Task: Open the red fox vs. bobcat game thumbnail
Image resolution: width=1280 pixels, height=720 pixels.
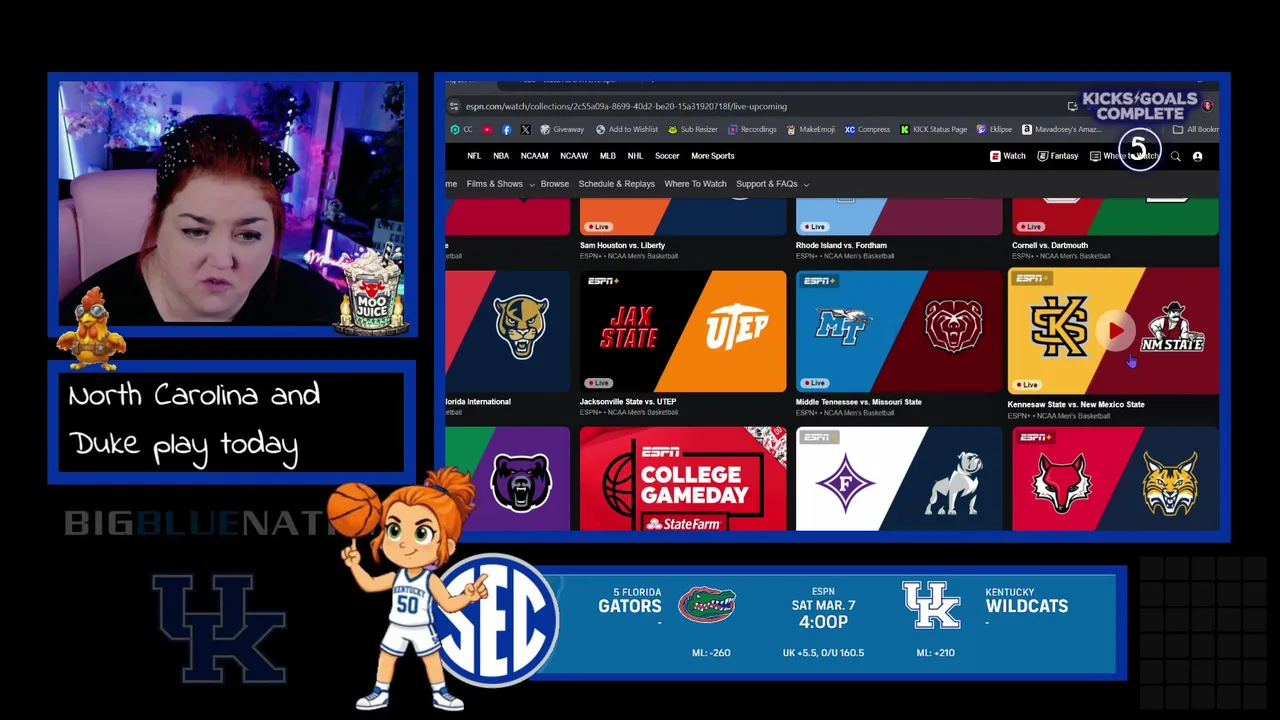Action: (1116, 478)
